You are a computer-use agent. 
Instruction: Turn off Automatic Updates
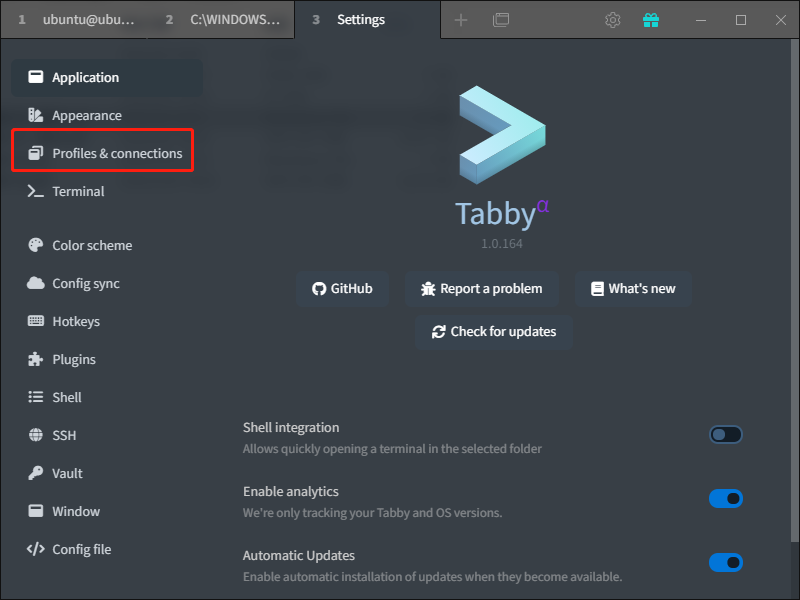click(726, 562)
